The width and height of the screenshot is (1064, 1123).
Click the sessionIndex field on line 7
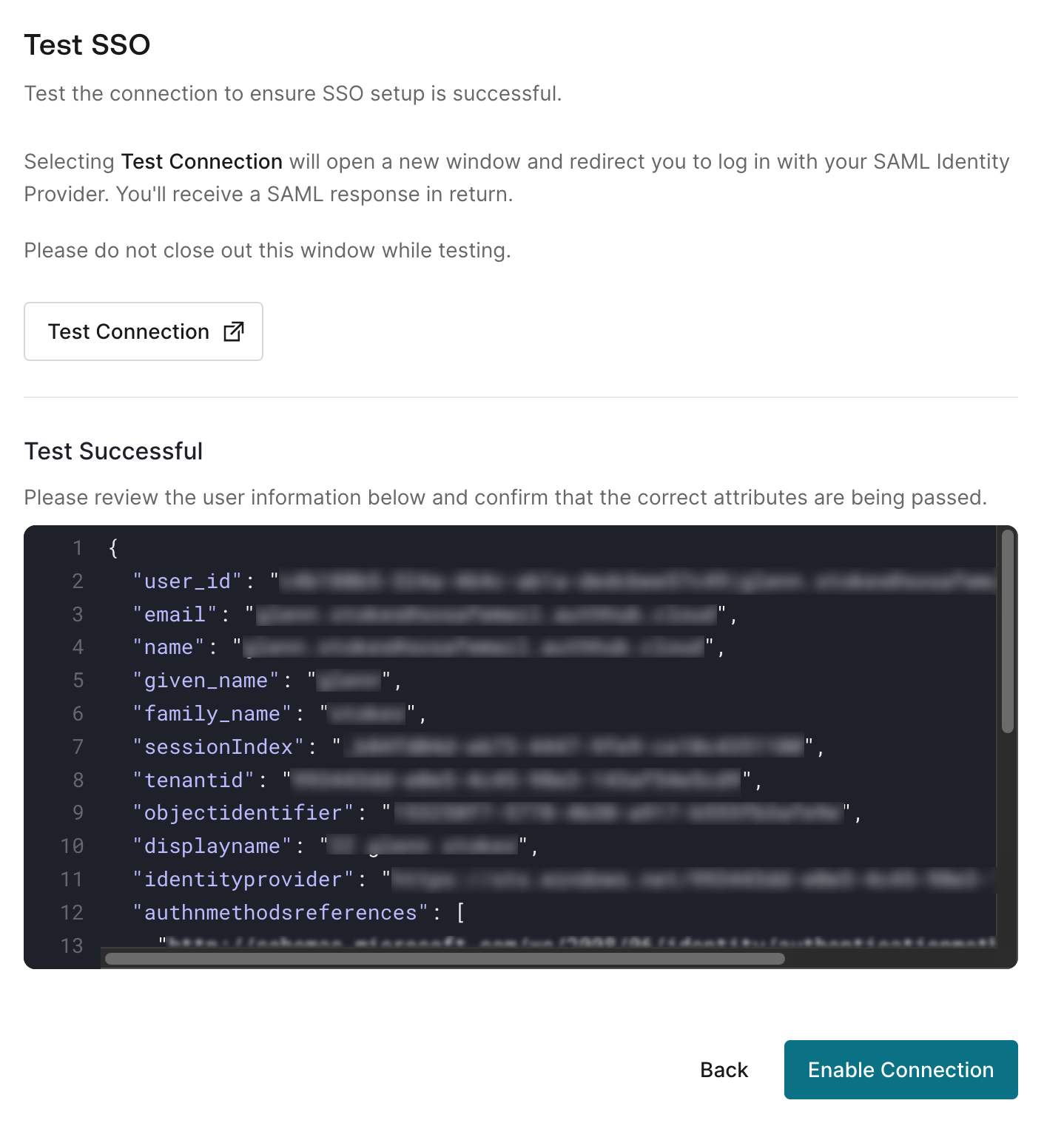point(218,746)
